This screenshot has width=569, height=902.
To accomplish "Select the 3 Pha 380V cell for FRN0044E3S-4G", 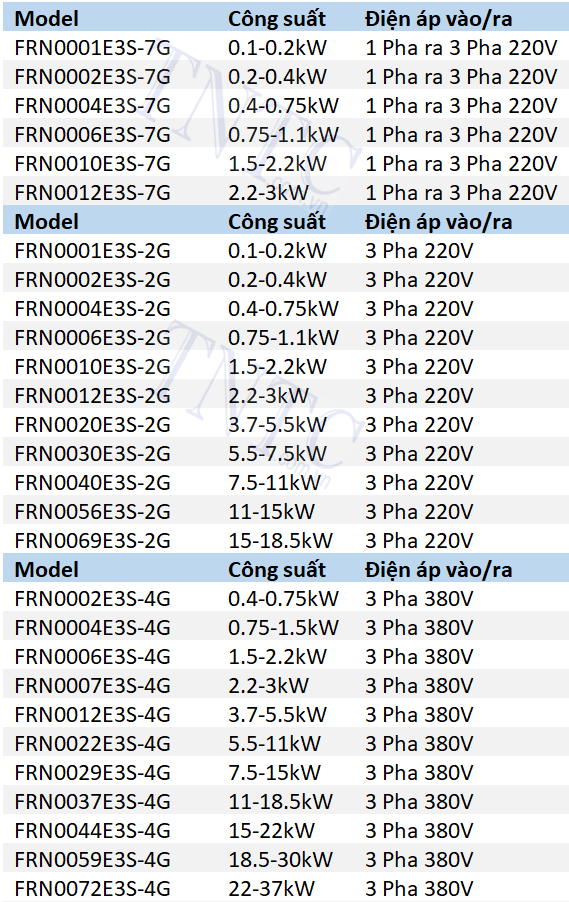I will 419,831.
